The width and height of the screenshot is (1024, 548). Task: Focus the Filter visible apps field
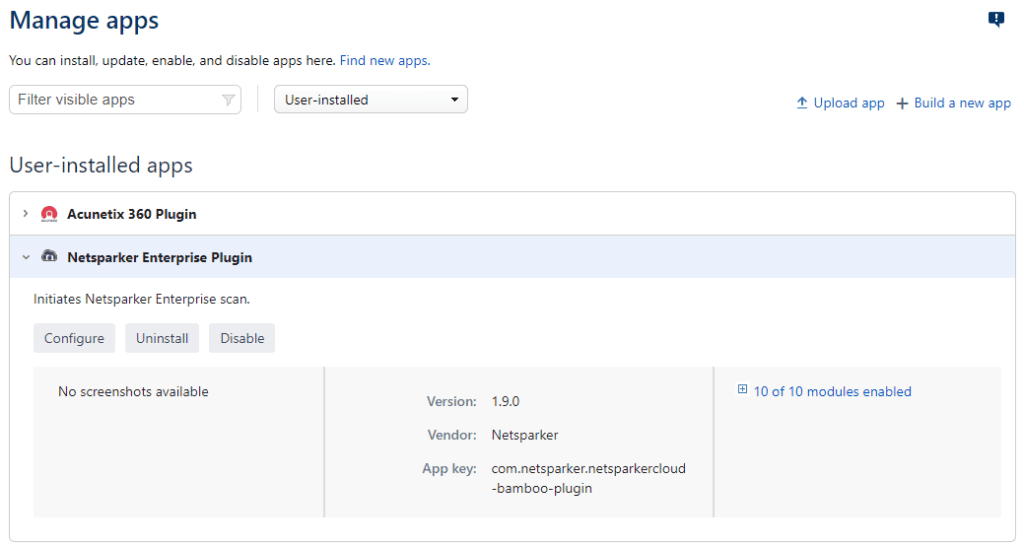point(115,100)
